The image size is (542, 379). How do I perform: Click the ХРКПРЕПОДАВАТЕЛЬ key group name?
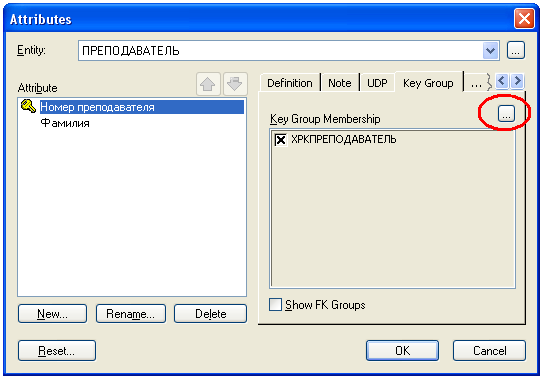[344, 139]
